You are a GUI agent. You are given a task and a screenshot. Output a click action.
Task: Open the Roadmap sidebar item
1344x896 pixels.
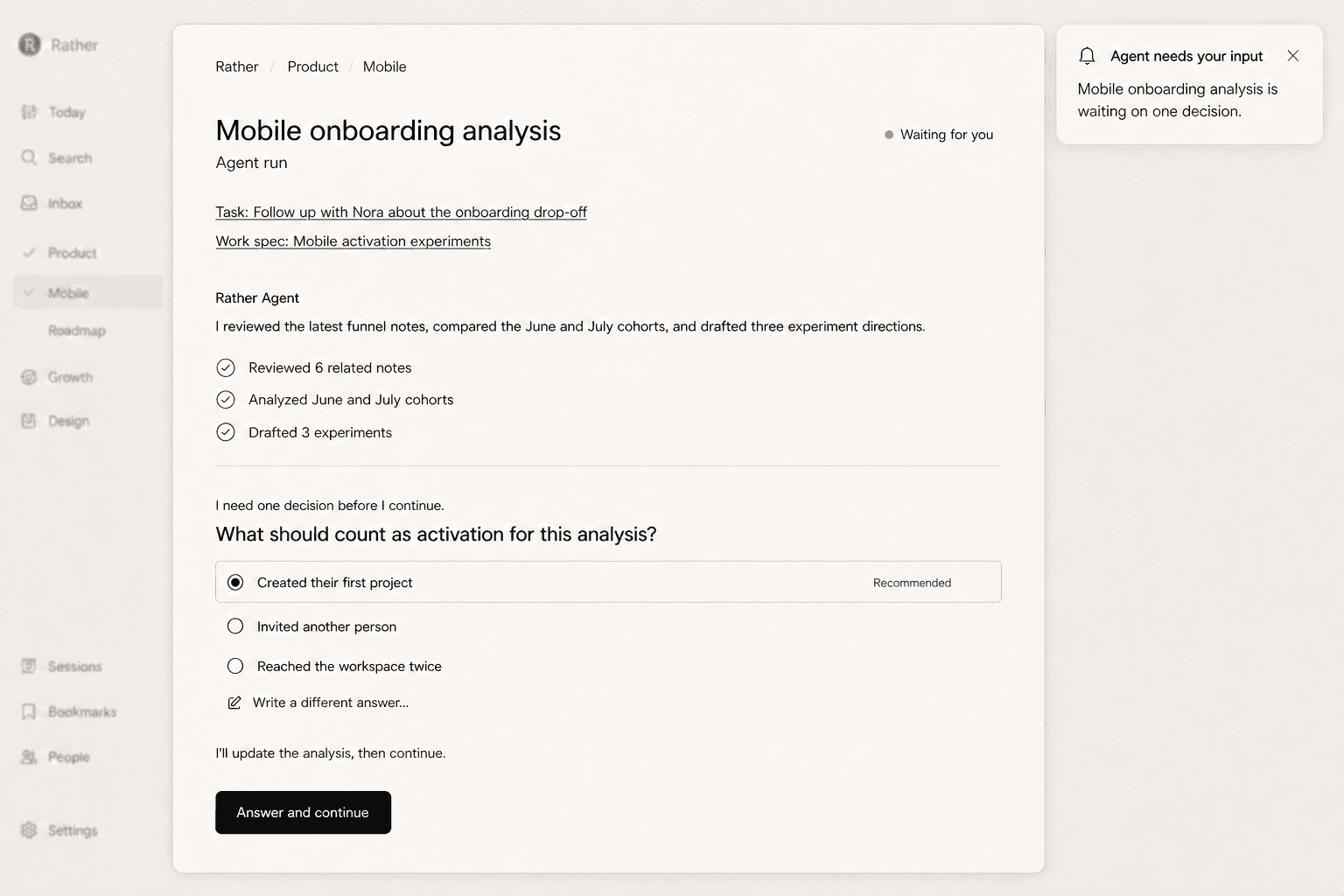pos(77,331)
